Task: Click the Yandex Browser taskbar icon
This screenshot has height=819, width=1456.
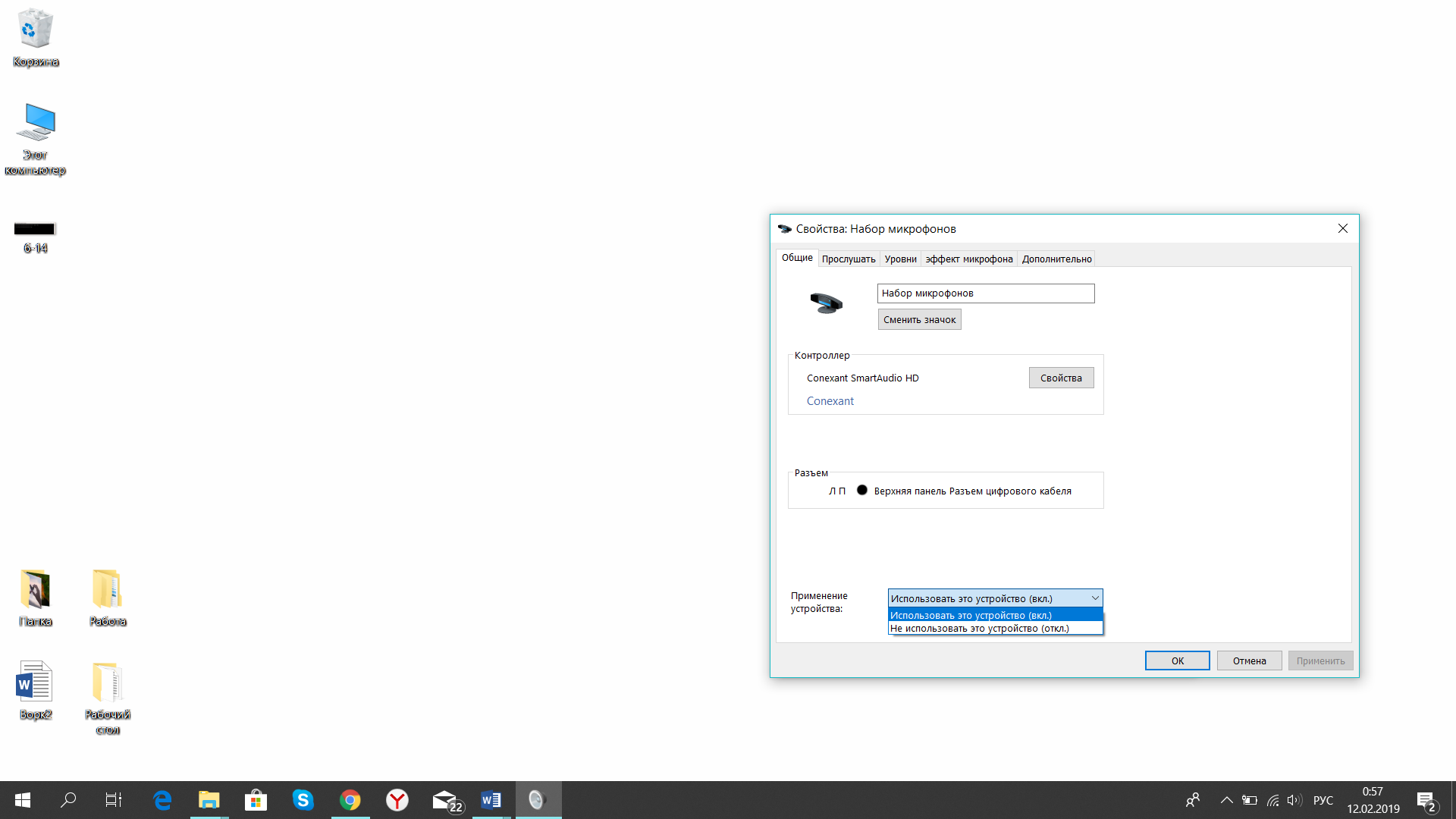Action: [x=397, y=800]
